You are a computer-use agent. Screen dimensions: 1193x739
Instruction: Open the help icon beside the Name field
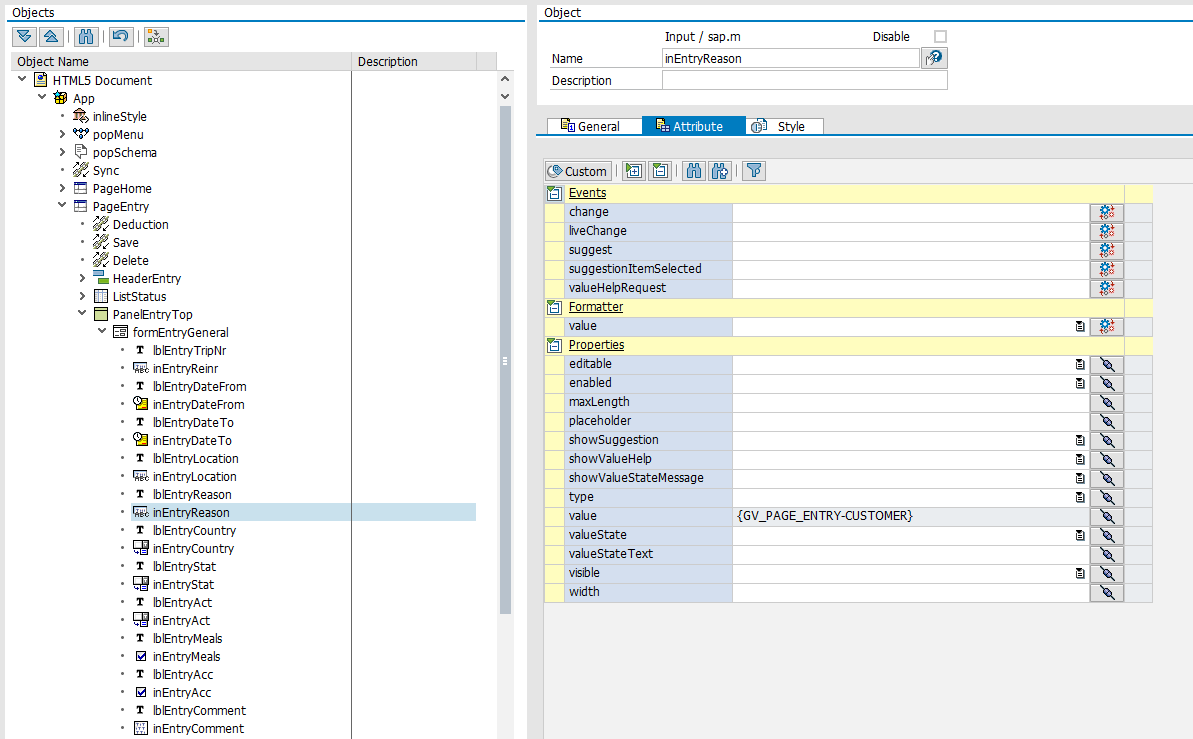[x=934, y=58]
